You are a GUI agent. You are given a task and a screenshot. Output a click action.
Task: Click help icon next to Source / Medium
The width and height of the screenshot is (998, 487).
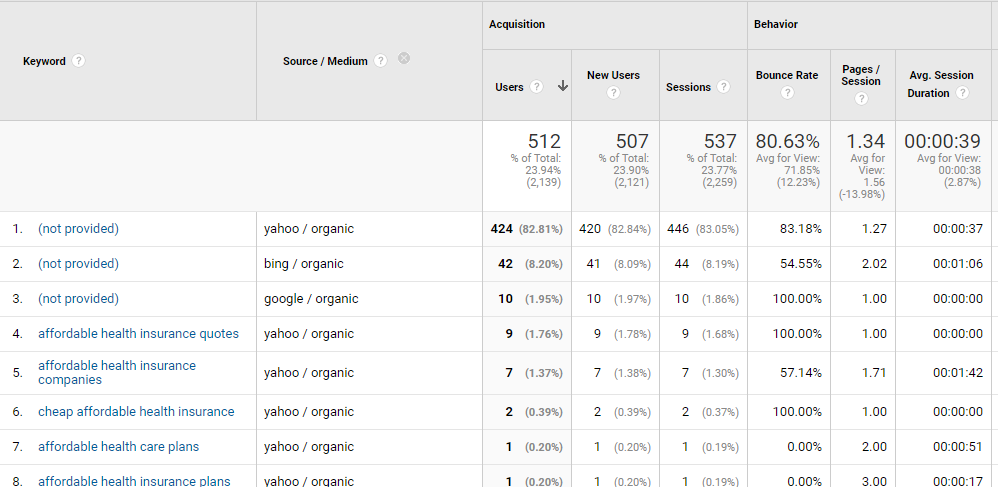(x=381, y=61)
